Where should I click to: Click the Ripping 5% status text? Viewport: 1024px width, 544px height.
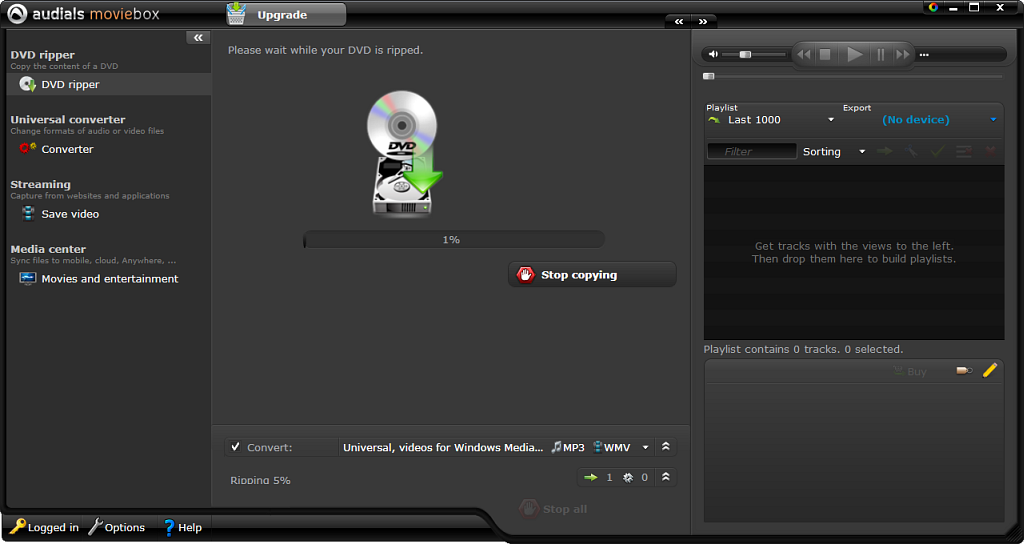click(x=260, y=480)
